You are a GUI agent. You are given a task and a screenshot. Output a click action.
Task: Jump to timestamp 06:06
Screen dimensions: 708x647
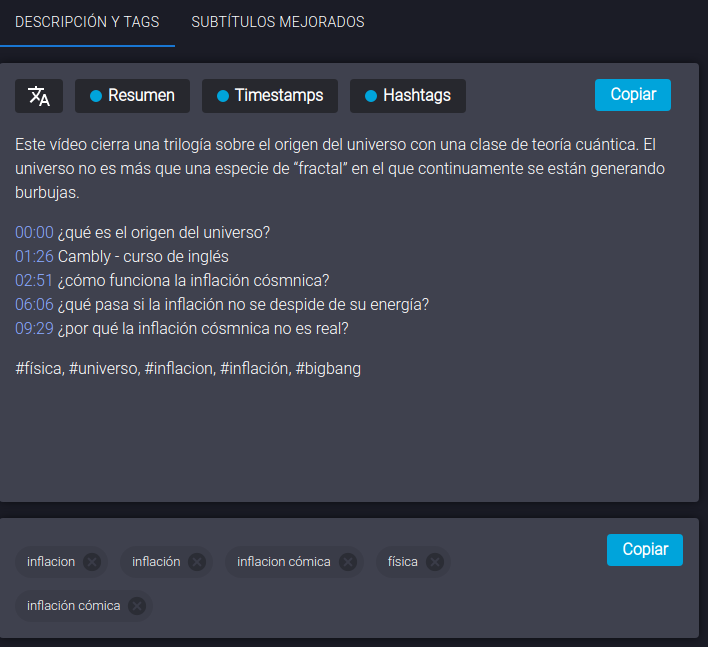point(34,304)
